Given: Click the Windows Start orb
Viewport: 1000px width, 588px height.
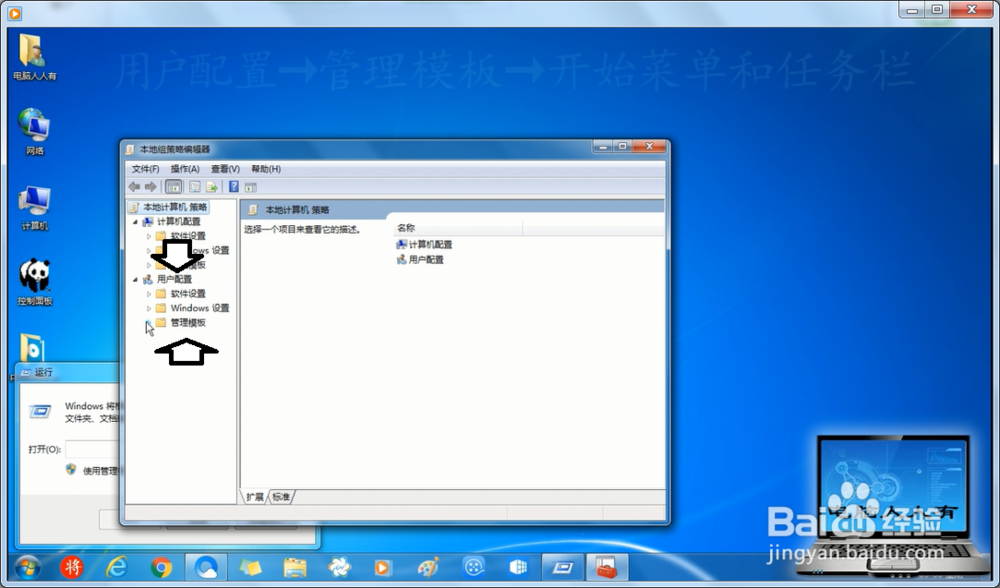Looking at the screenshot, I should [x=27, y=567].
